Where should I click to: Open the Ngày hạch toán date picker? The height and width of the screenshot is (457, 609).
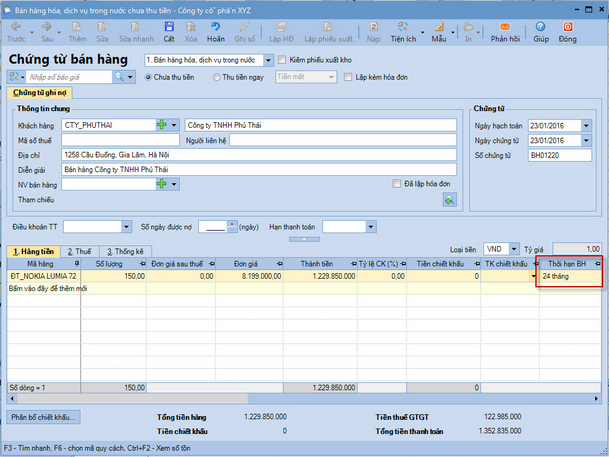(x=586, y=125)
